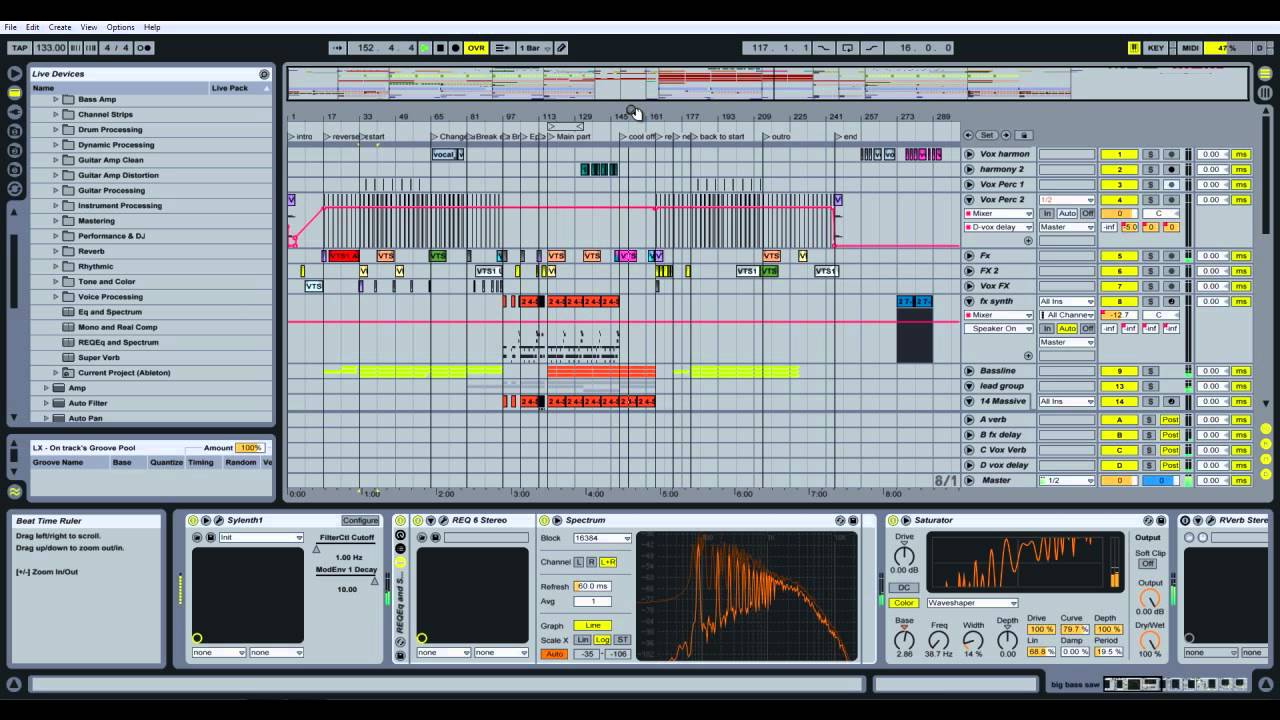The height and width of the screenshot is (720, 1280).
Task: Toggle the metronome button
Action: click(144, 48)
